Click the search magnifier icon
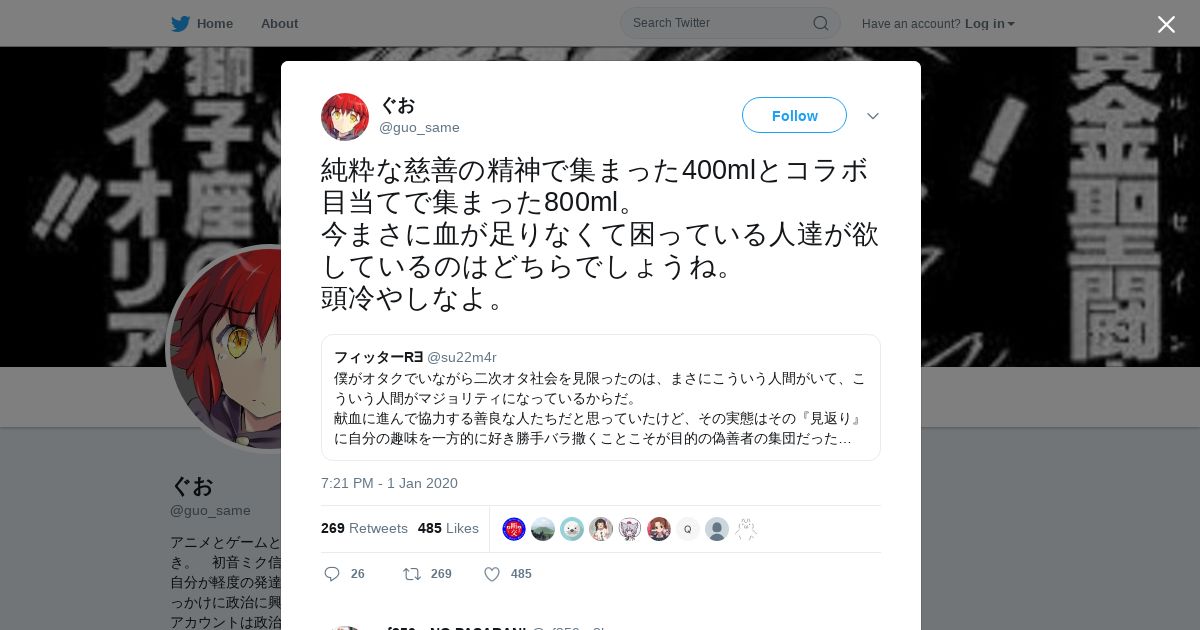The height and width of the screenshot is (630, 1200). point(820,23)
